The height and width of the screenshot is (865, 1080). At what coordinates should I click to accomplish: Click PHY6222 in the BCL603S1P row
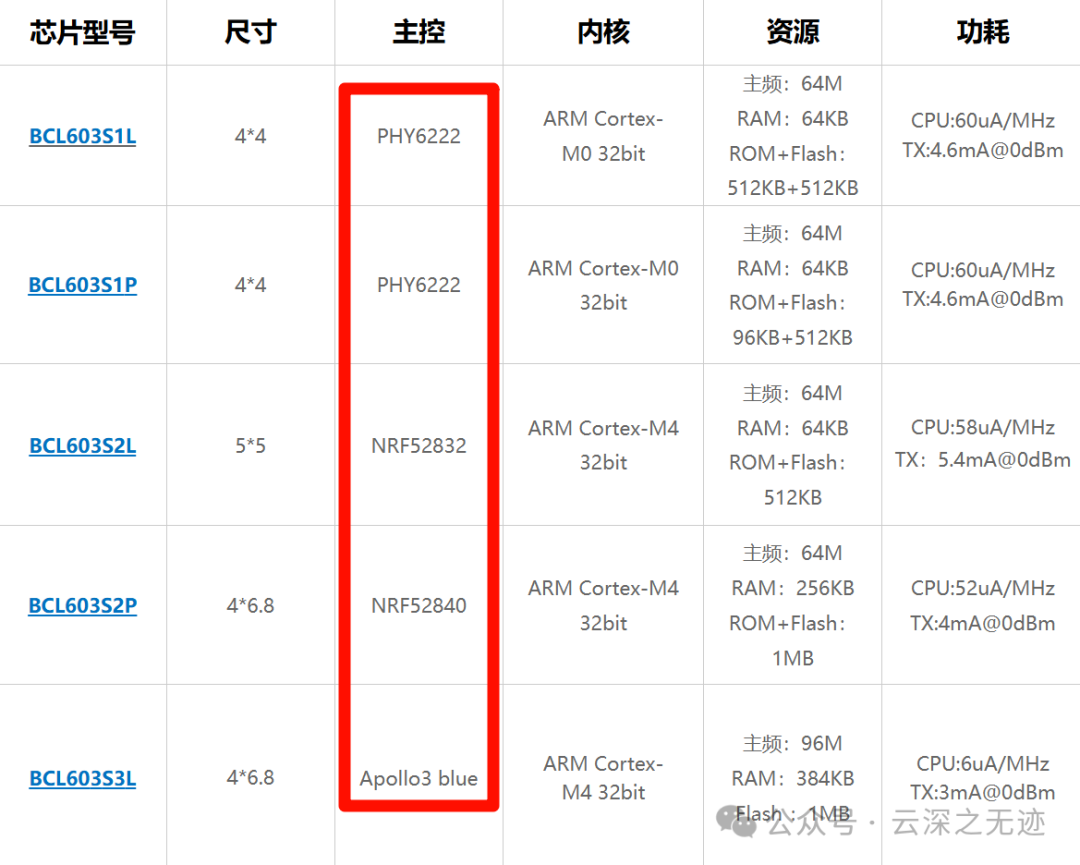(419, 285)
